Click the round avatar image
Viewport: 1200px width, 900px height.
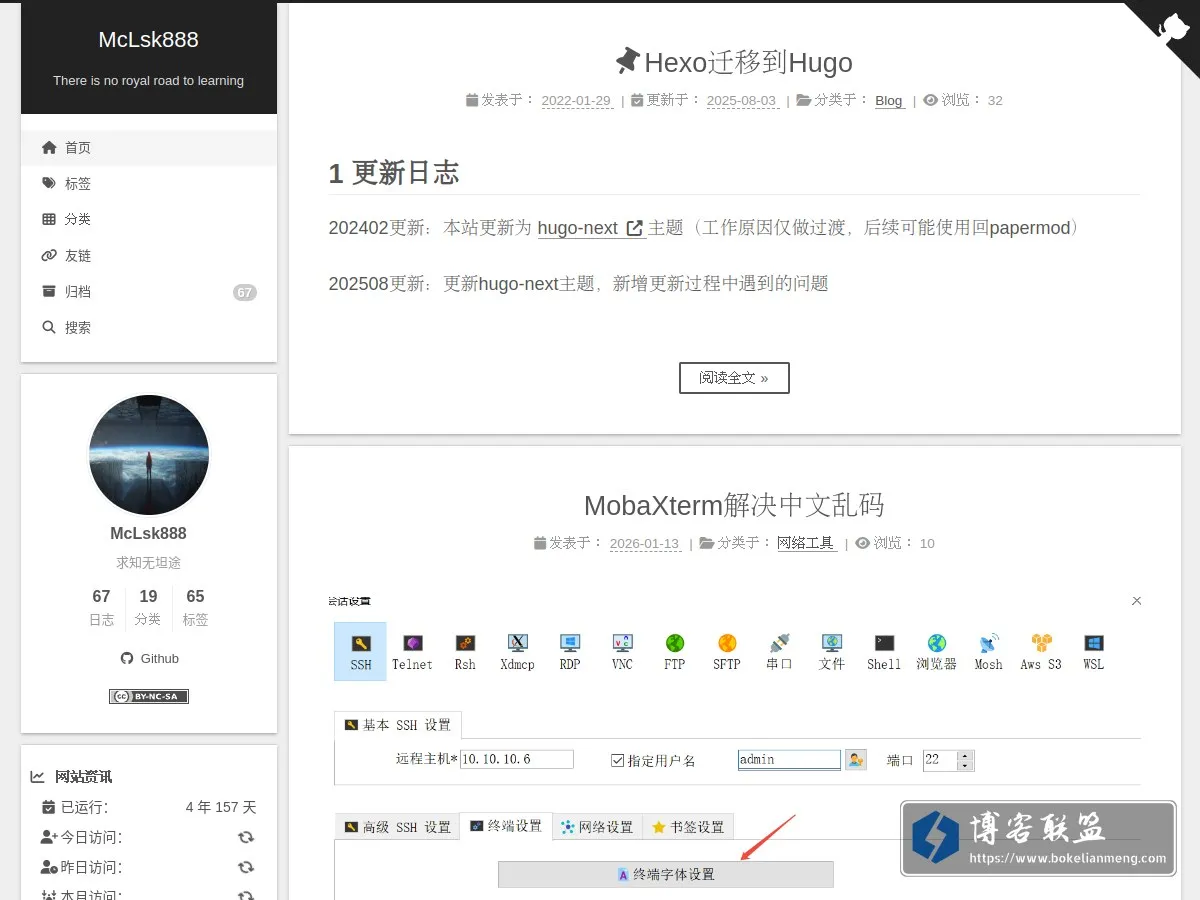[x=149, y=455]
